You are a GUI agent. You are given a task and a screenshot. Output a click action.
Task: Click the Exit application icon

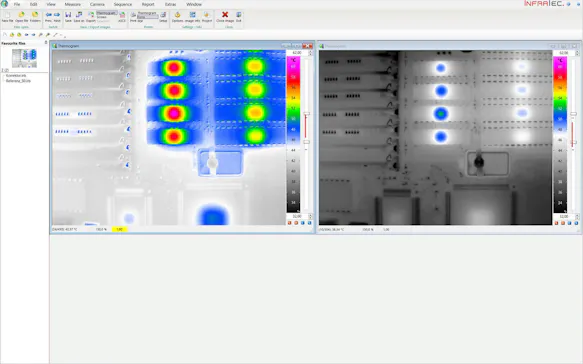(x=238, y=17)
